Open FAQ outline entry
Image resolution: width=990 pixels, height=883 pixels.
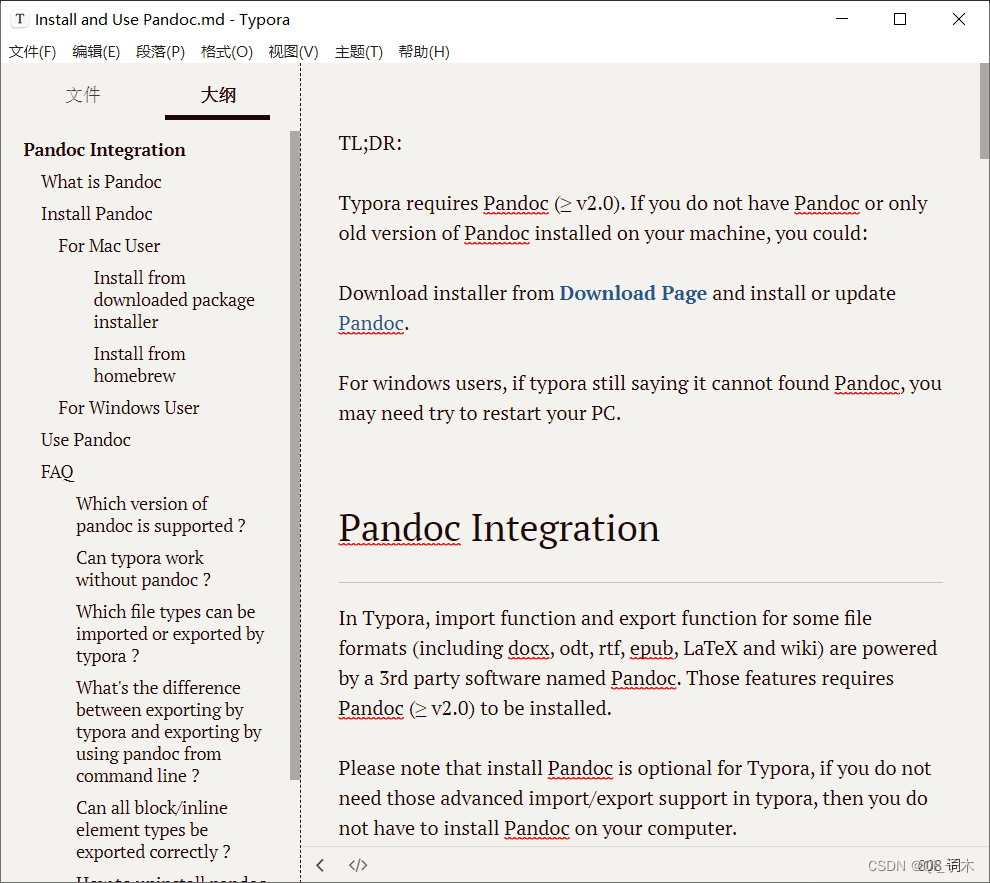[57, 472]
